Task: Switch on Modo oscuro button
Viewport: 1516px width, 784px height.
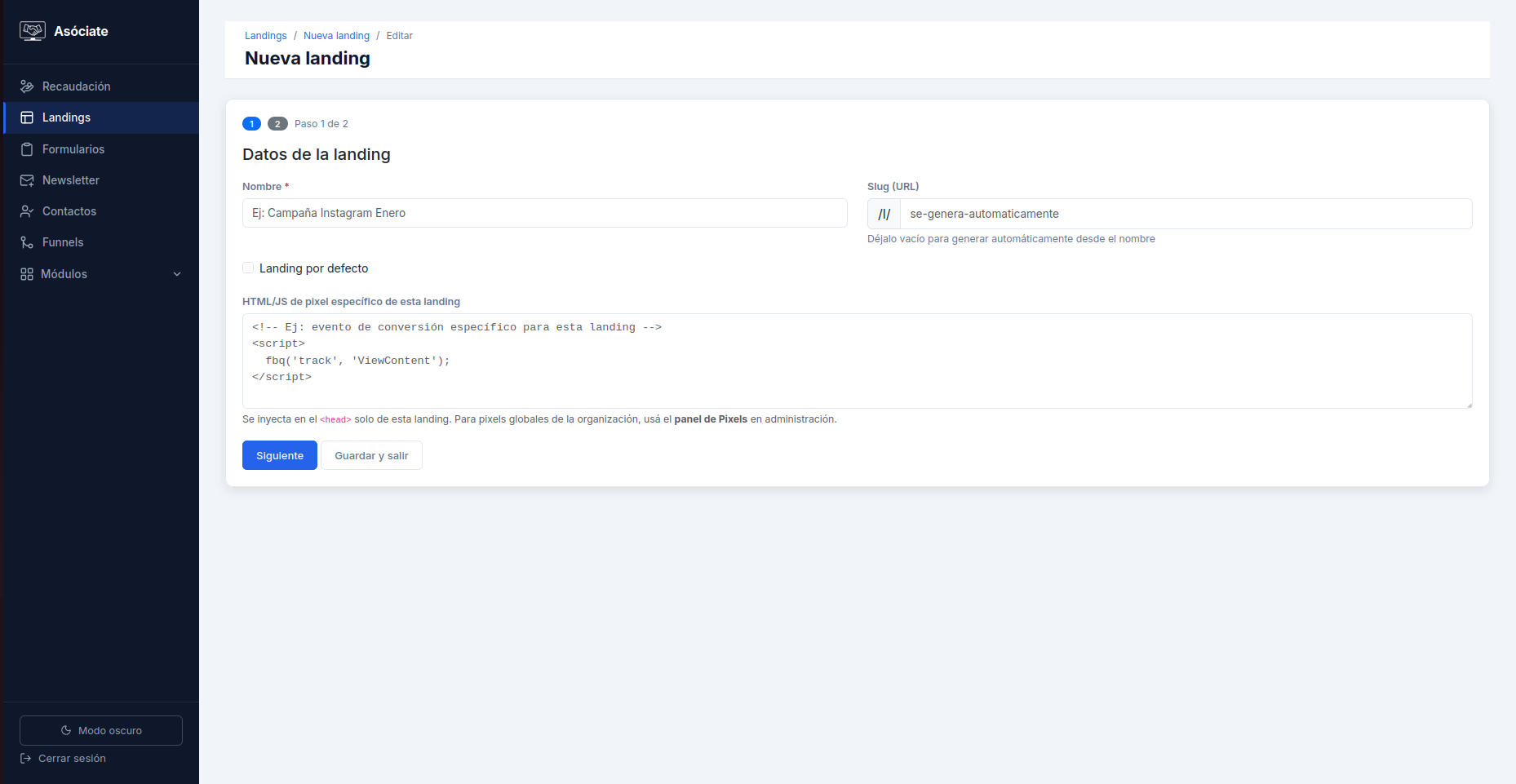Action: click(x=101, y=730)
